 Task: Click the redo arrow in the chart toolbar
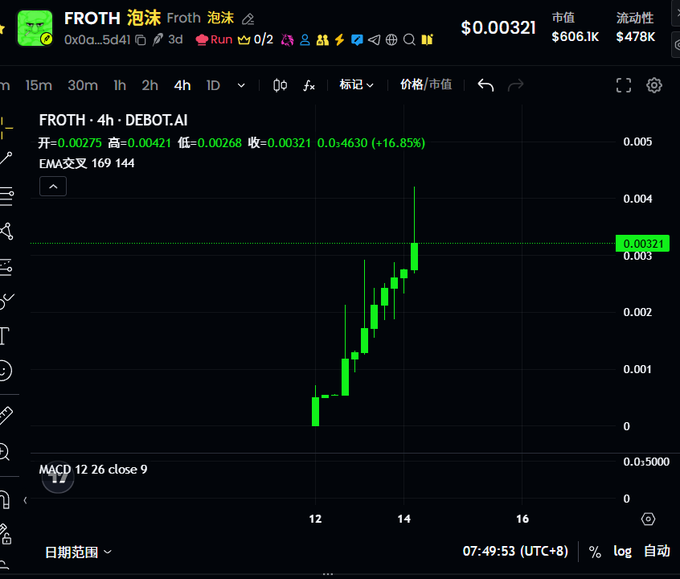[516, 85]
